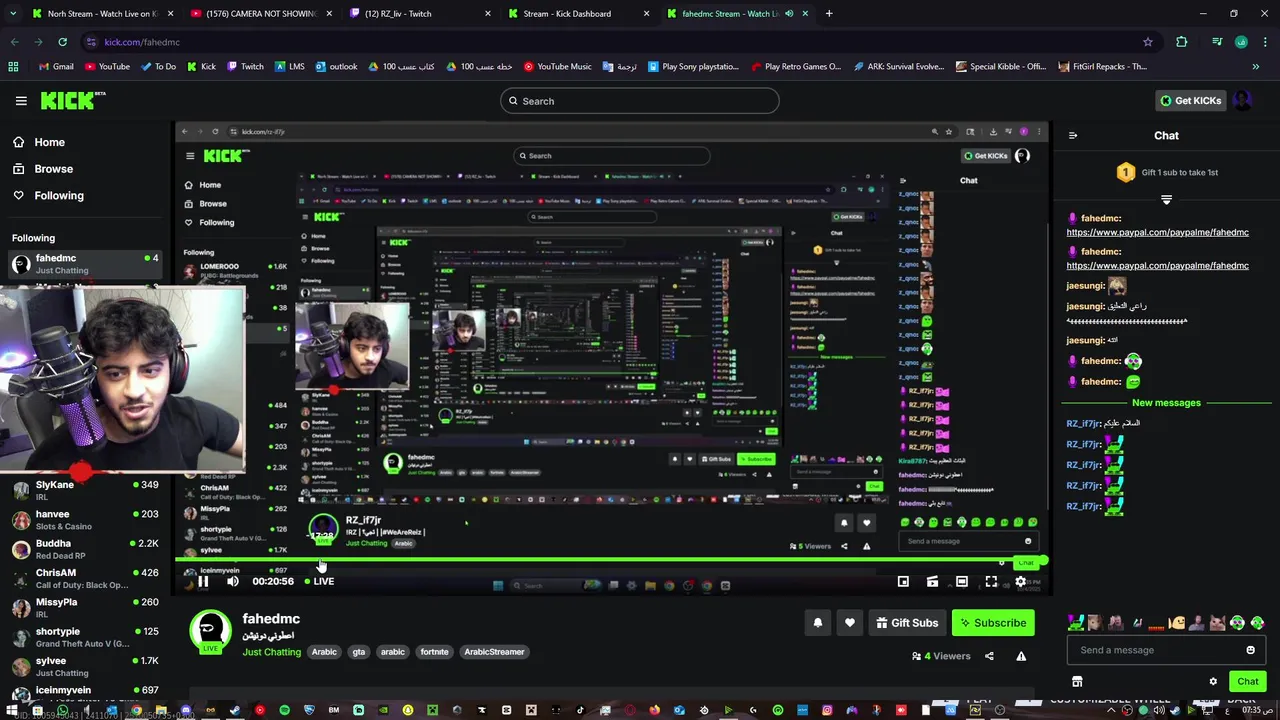Toggle theater mode
1280x720 pixels.
[x=962, y=581]
